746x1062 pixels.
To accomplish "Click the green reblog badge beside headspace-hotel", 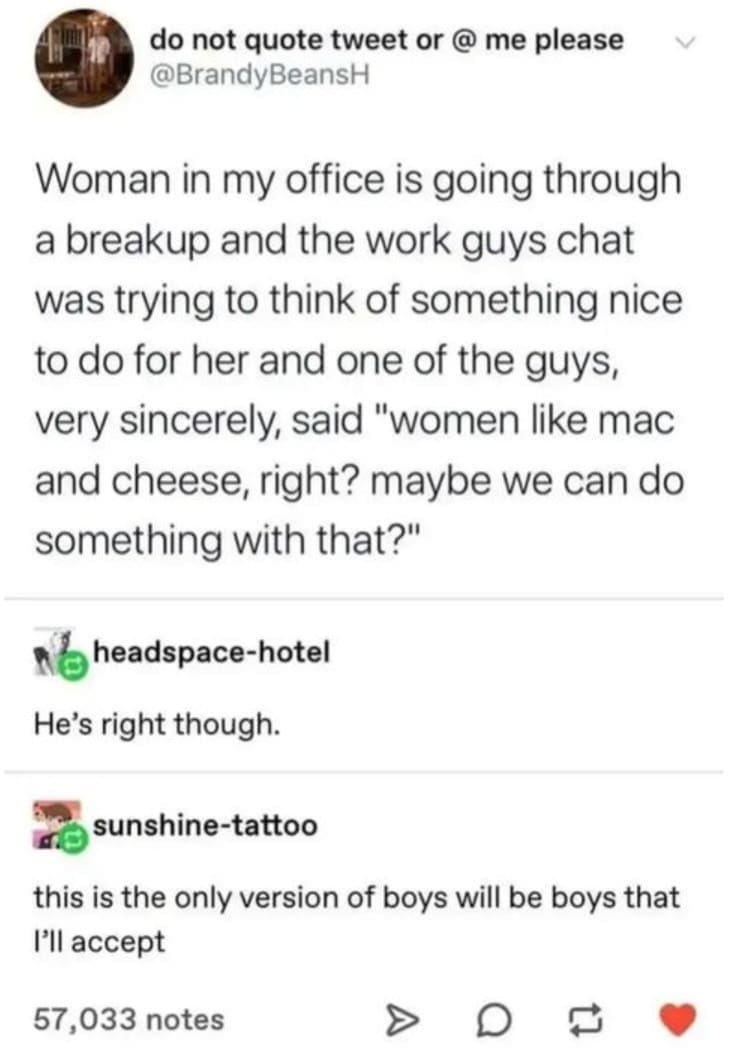I will tap(74, 668).
